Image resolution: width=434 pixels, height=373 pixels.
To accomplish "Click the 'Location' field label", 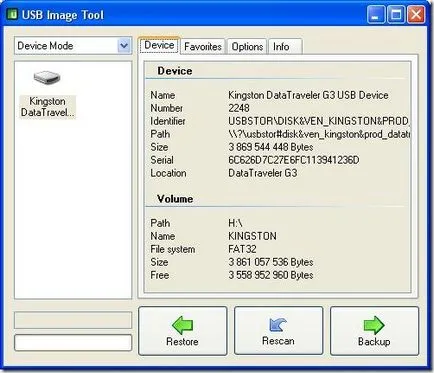I will pyautogui.click(x=168, y=173).
